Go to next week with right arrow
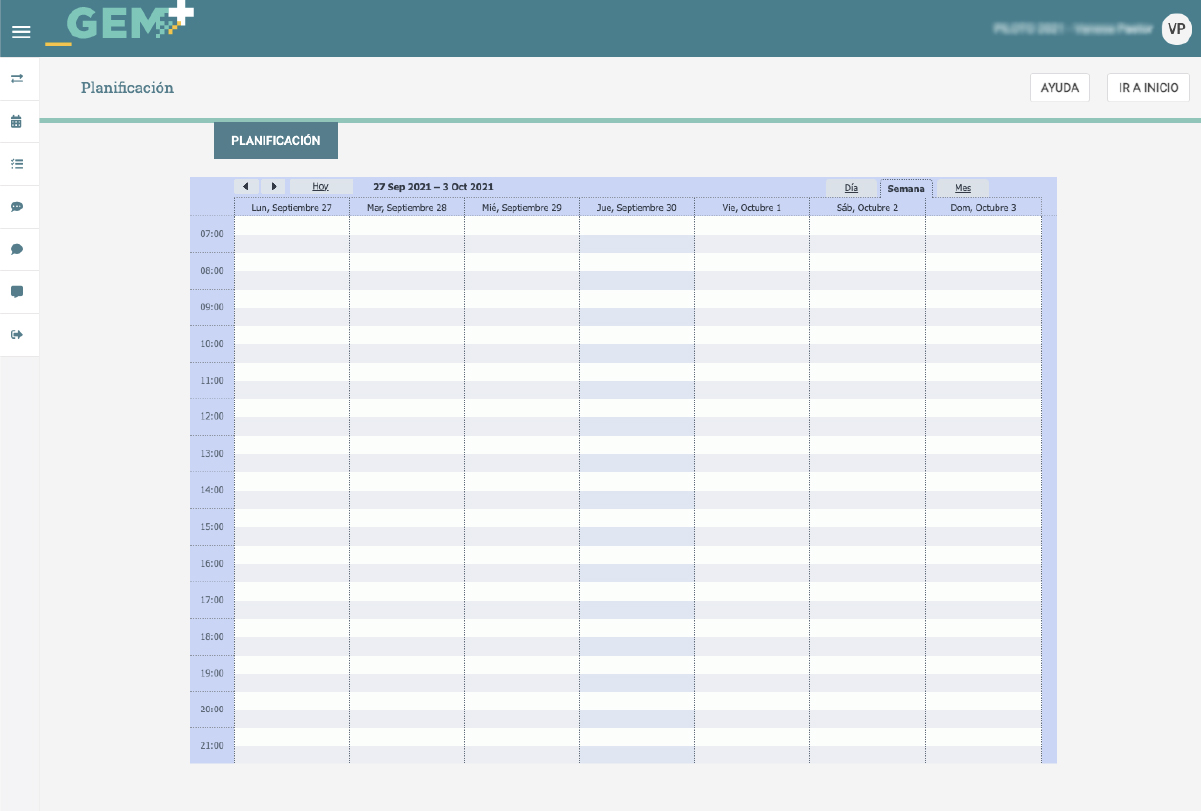The width and height of the screenshot is (1201, 811). point(273,187)
